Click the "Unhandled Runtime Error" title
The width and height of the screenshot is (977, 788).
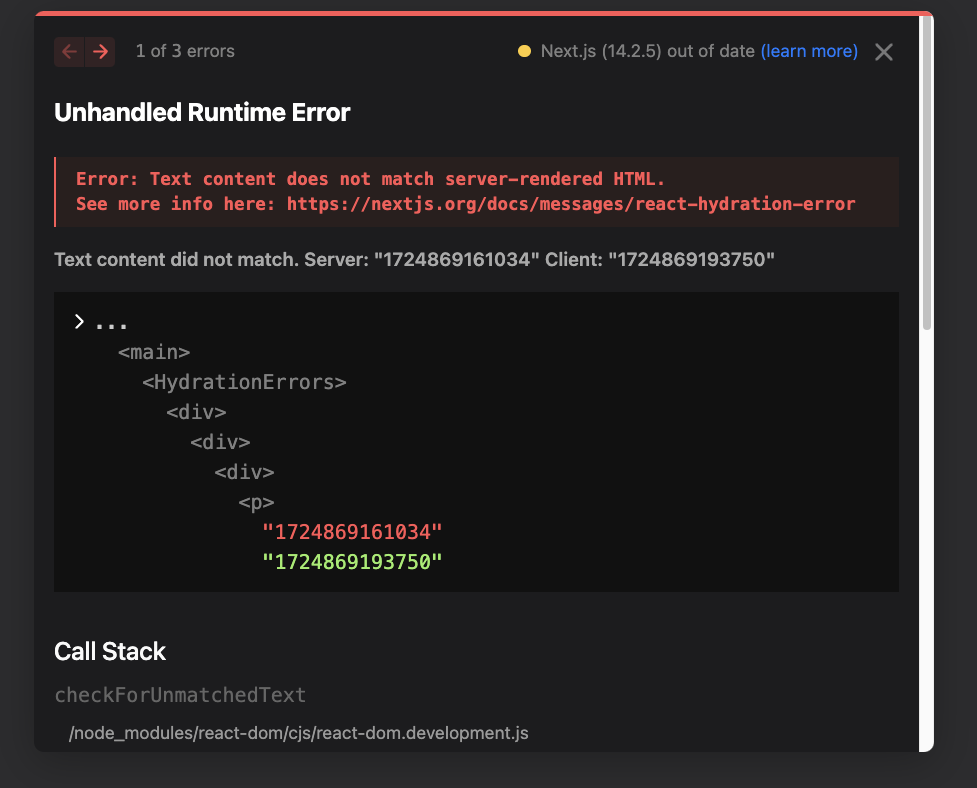pyautogui.click(x=202, y=112)
